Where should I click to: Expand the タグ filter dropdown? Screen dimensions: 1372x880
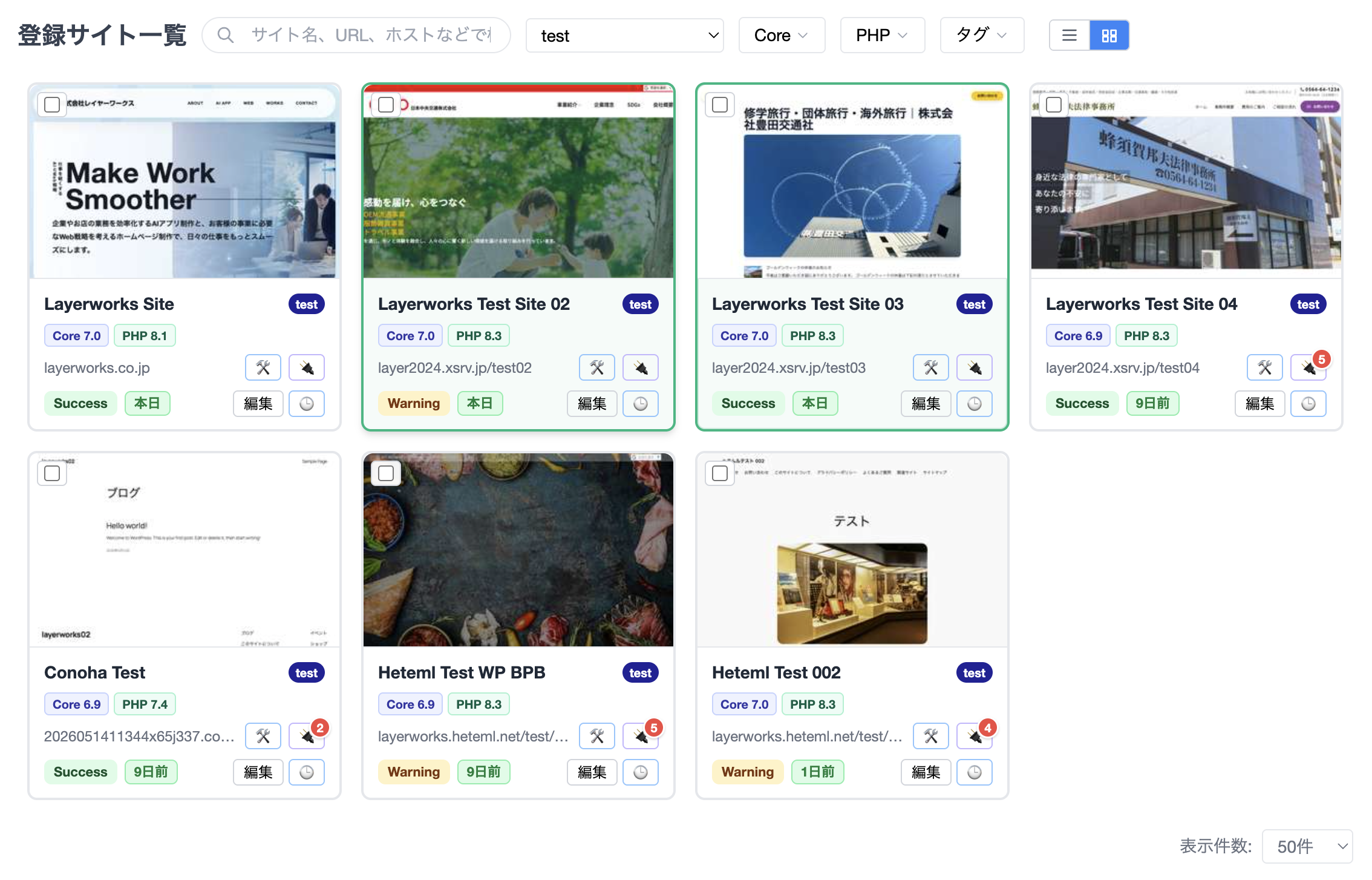pyautogui.click(x=982, y=35)
